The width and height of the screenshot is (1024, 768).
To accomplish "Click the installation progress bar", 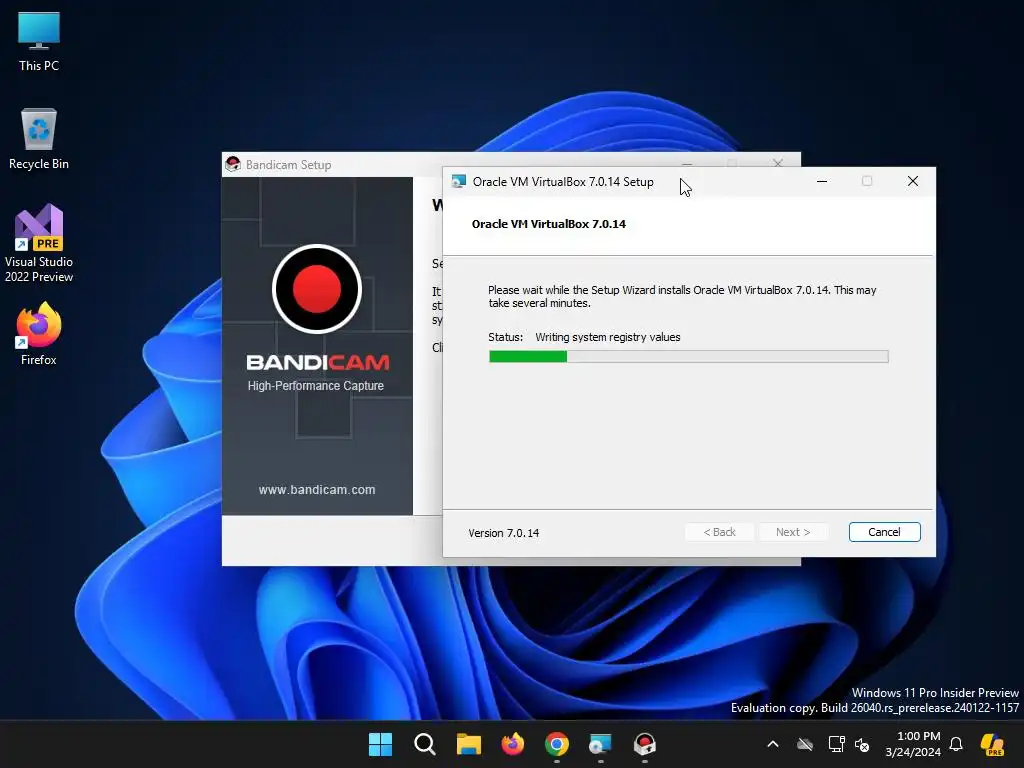I will [688, 357].
